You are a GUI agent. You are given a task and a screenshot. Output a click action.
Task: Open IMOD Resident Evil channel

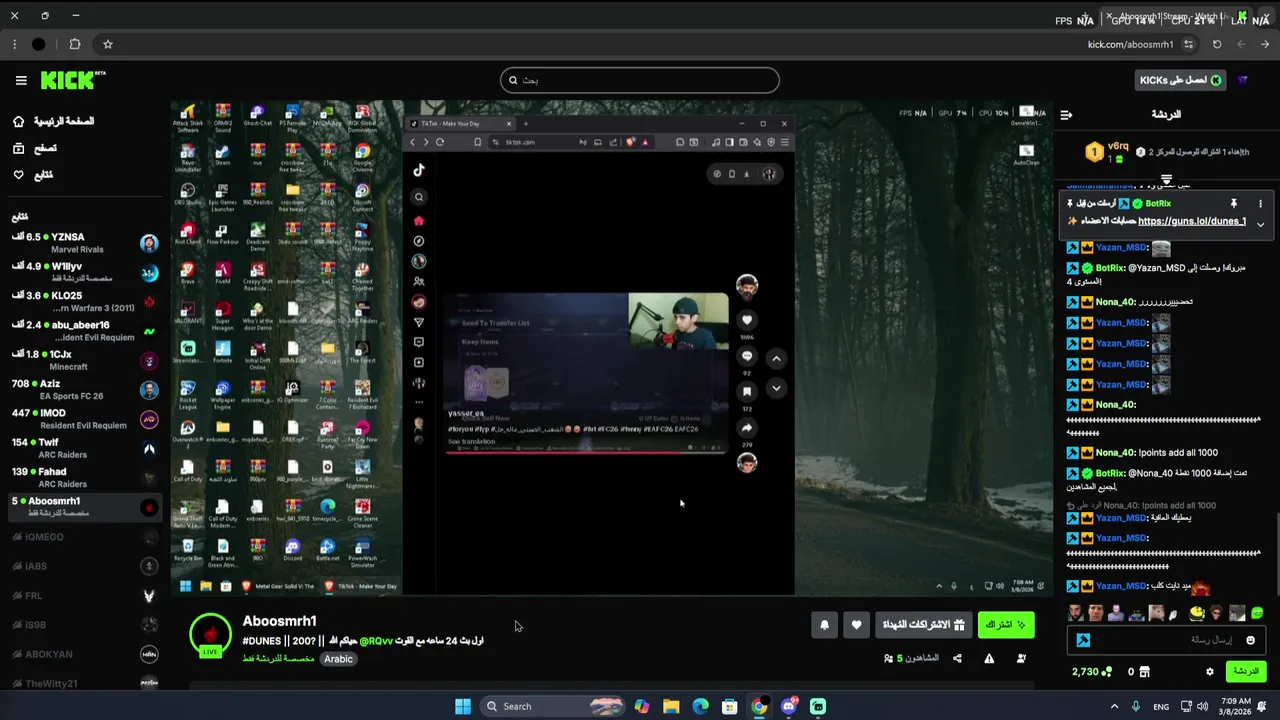point(85,419)
